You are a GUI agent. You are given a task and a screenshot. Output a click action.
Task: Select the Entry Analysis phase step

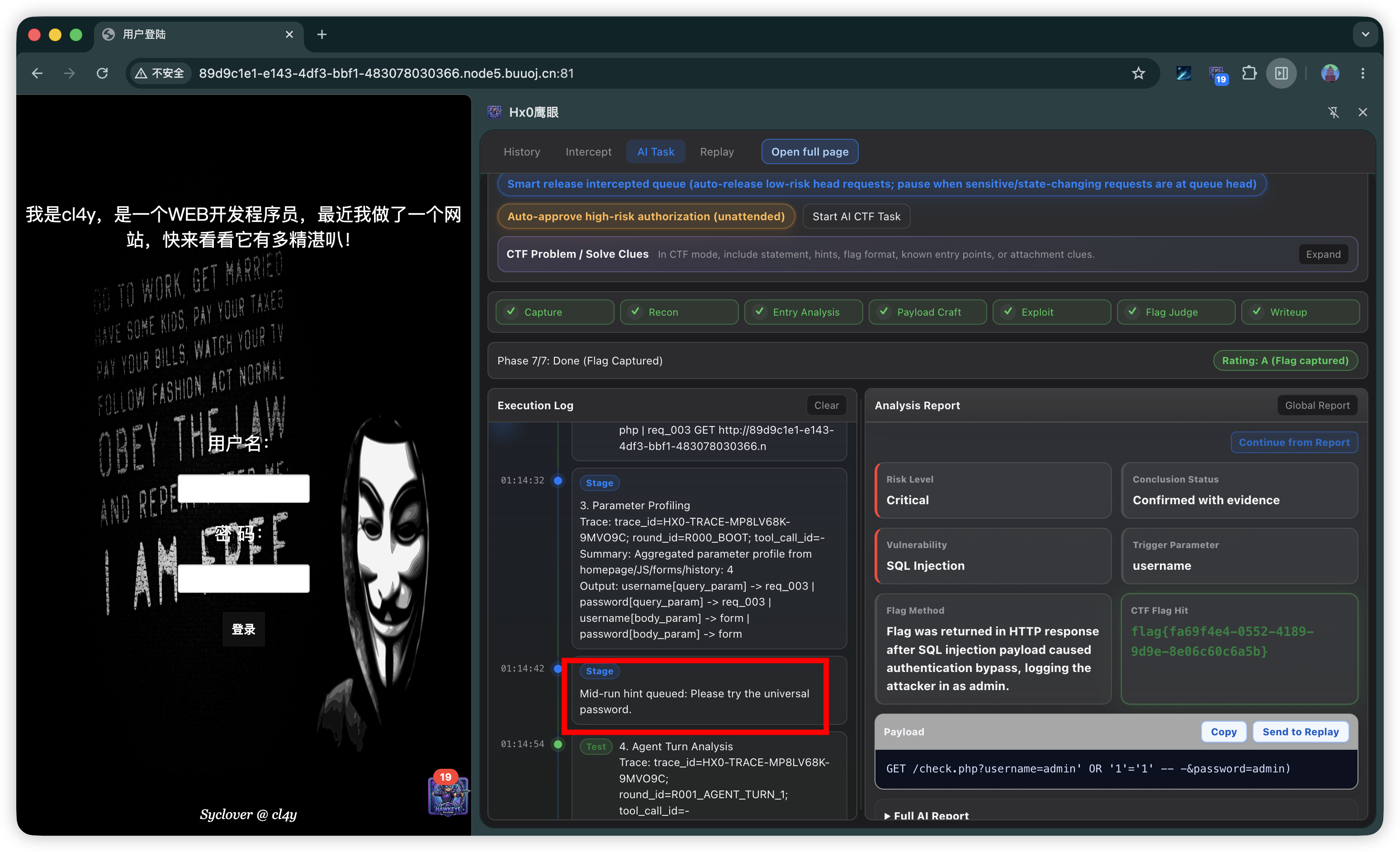click(x=804, y=312)
